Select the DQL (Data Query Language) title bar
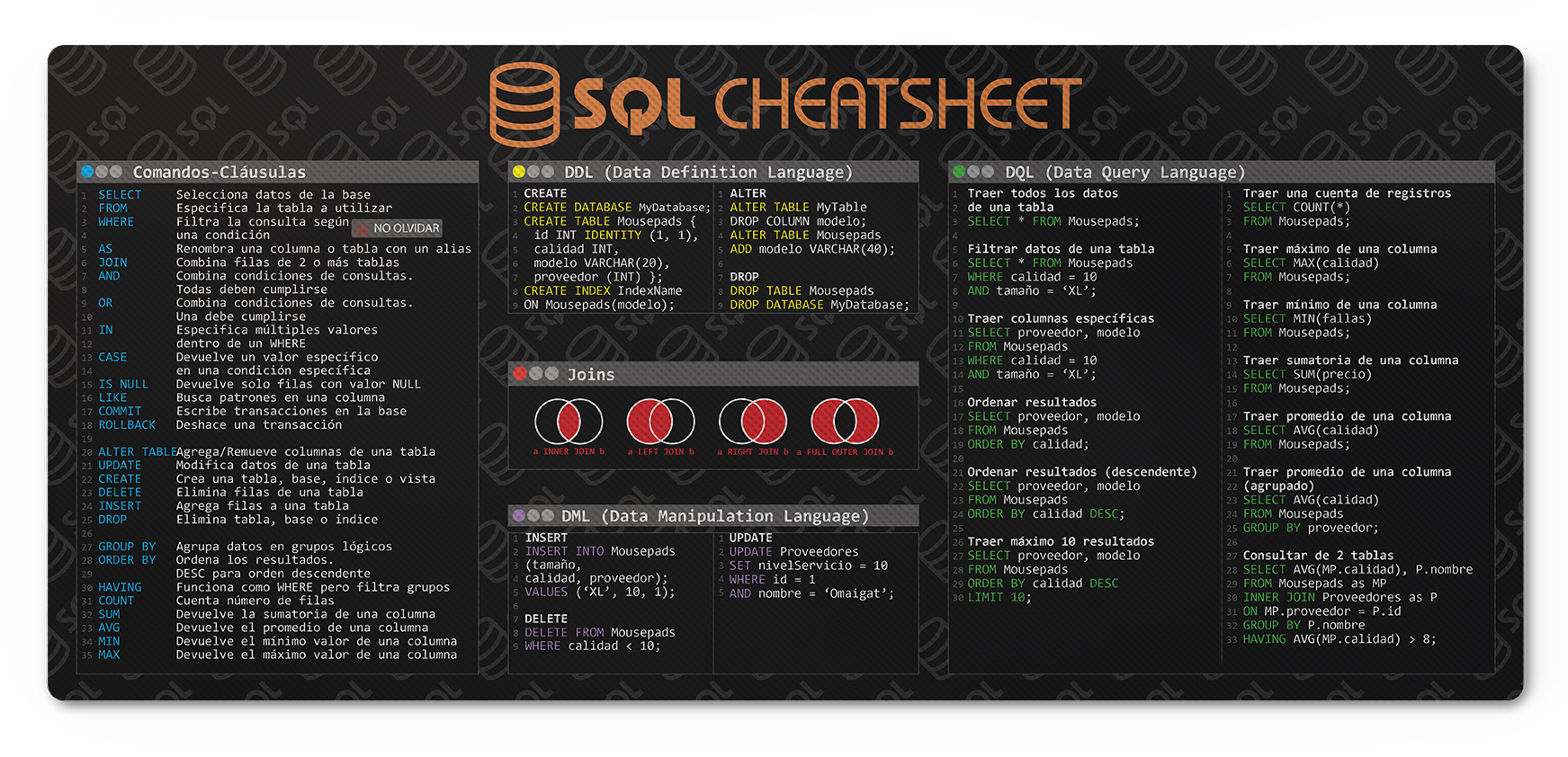 pos(1124,172)
